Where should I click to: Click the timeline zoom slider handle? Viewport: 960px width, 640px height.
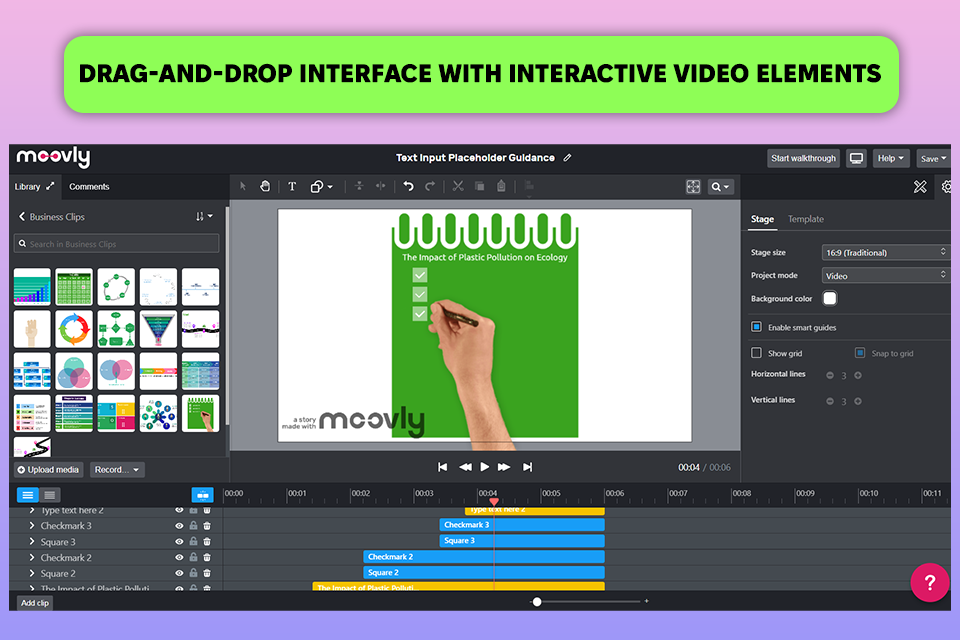(537, 601)
